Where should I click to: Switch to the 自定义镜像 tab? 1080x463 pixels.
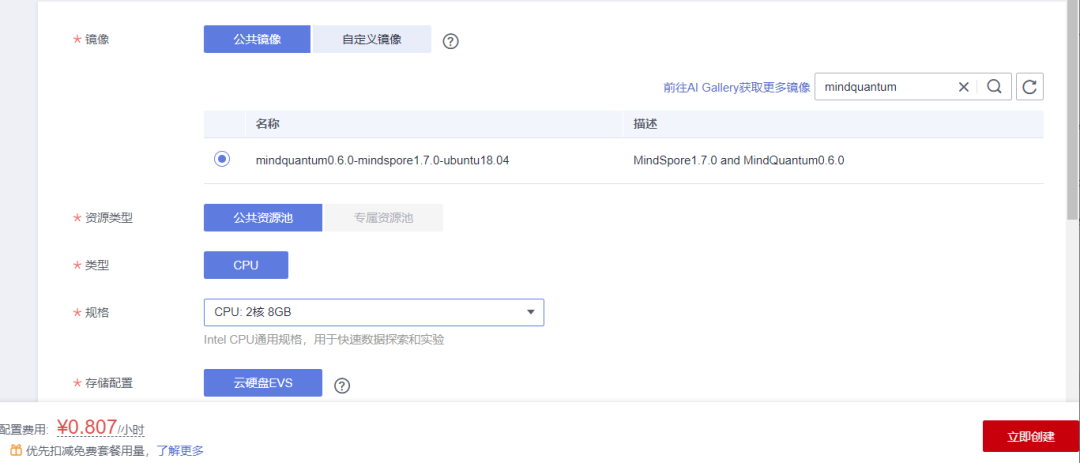pyautogui.click(x=371, y=39)
